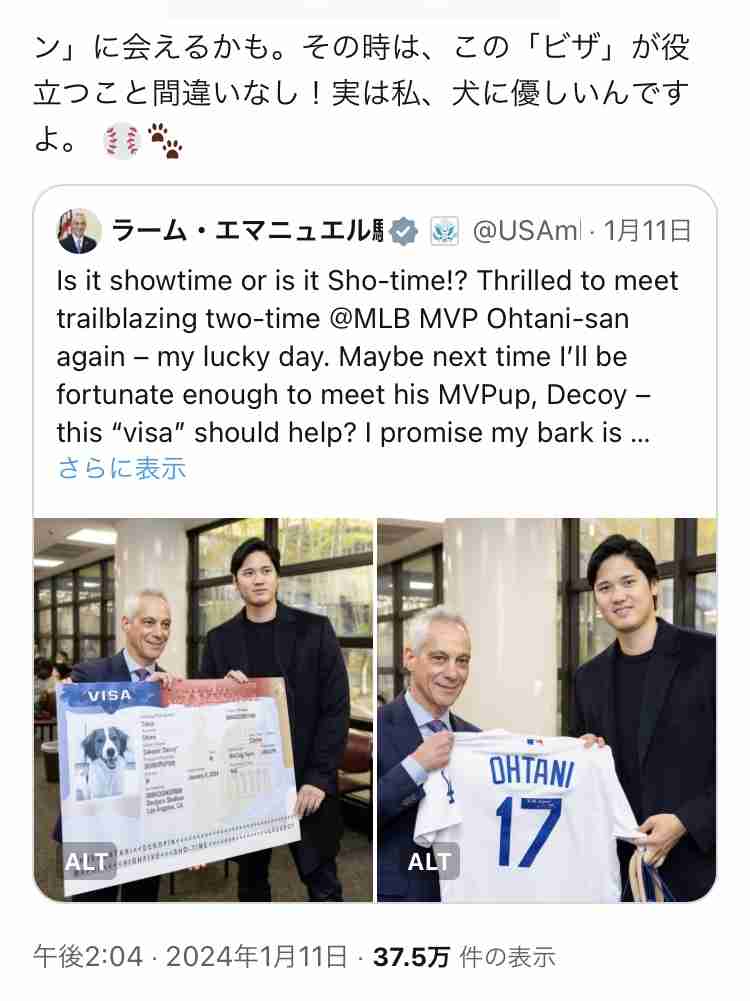Screen dimensions: 750x1001
Task: Expand quoted tweet with さらに表示
Action: pyautogui.click(x=122, y=469)
